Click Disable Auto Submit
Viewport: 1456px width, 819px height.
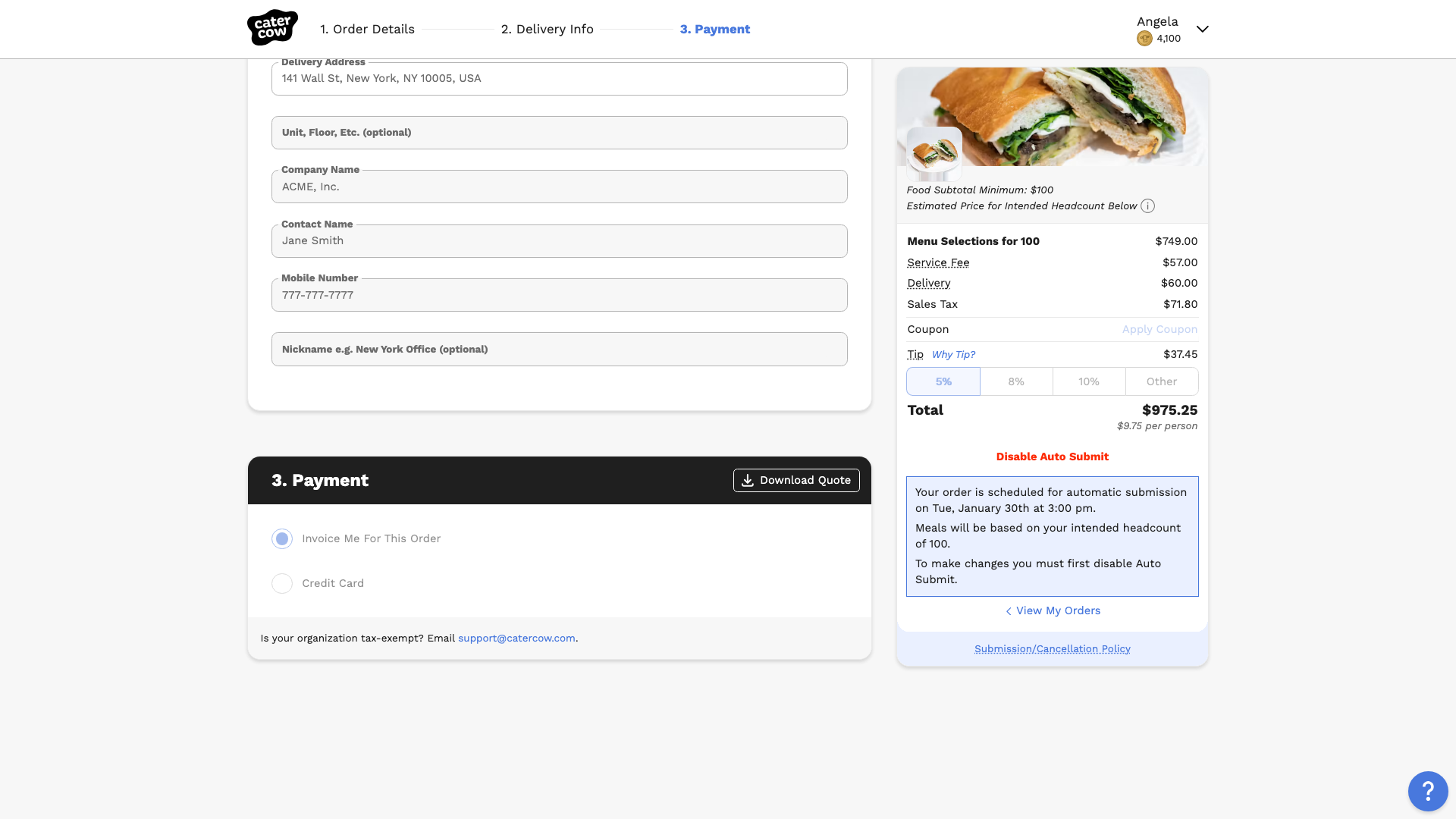(1052, 457)
